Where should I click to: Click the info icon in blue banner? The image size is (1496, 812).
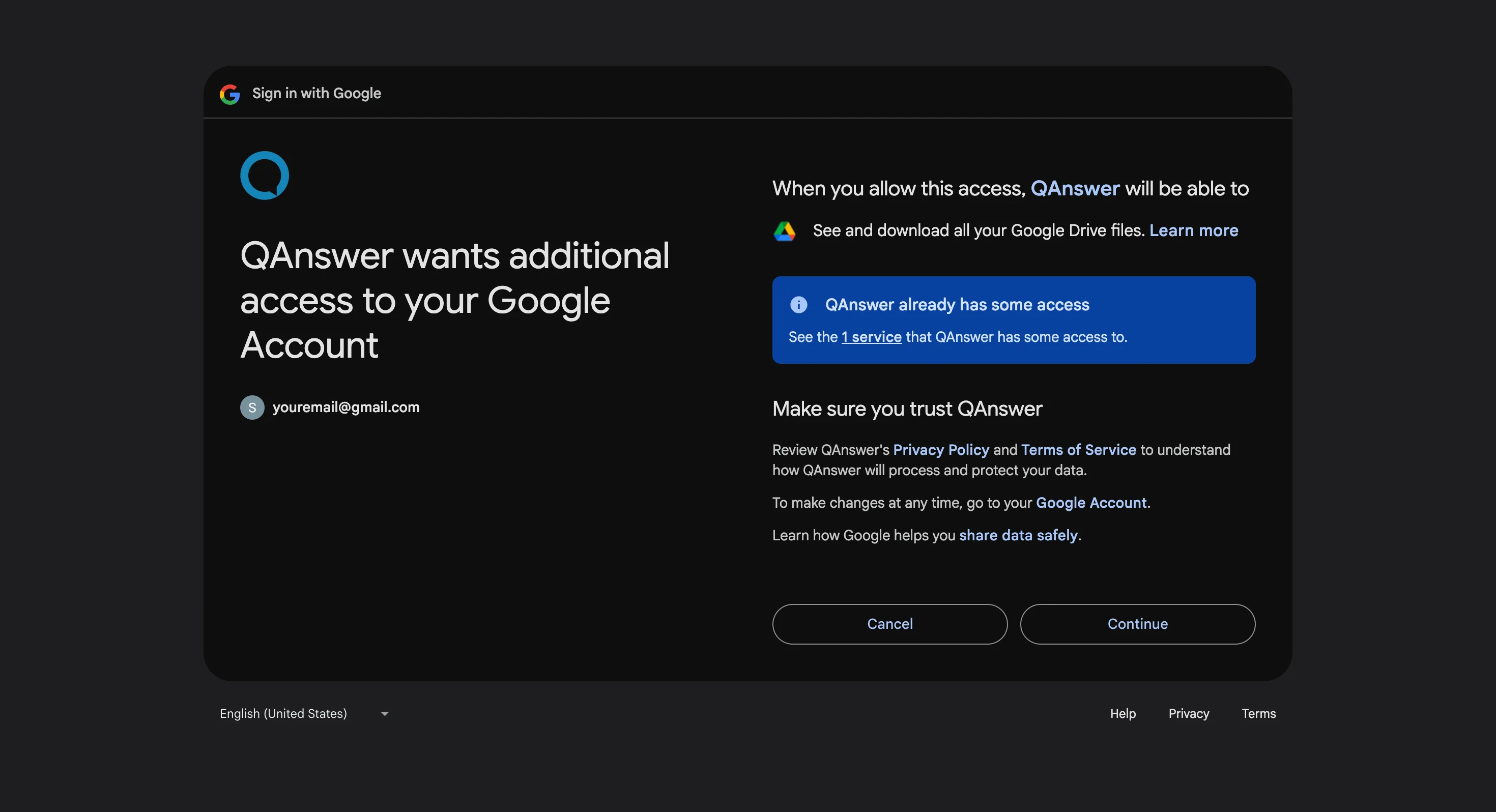(798, 304)
